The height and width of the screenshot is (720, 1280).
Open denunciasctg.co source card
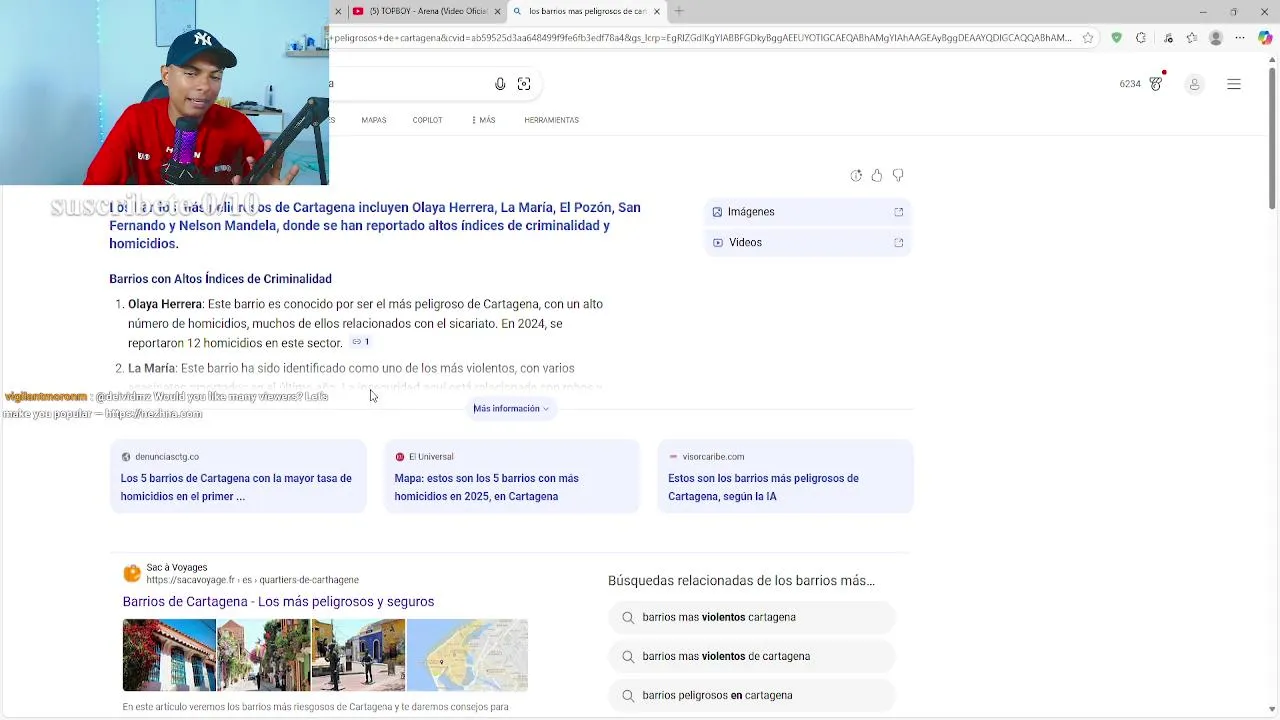(238, 477)
